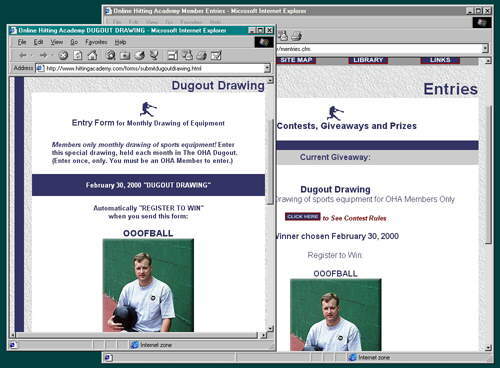Screen dimensions: 500x368
Task: Click the batter logo in Dugout Drawing page
Action: click(x=148, y=109)
